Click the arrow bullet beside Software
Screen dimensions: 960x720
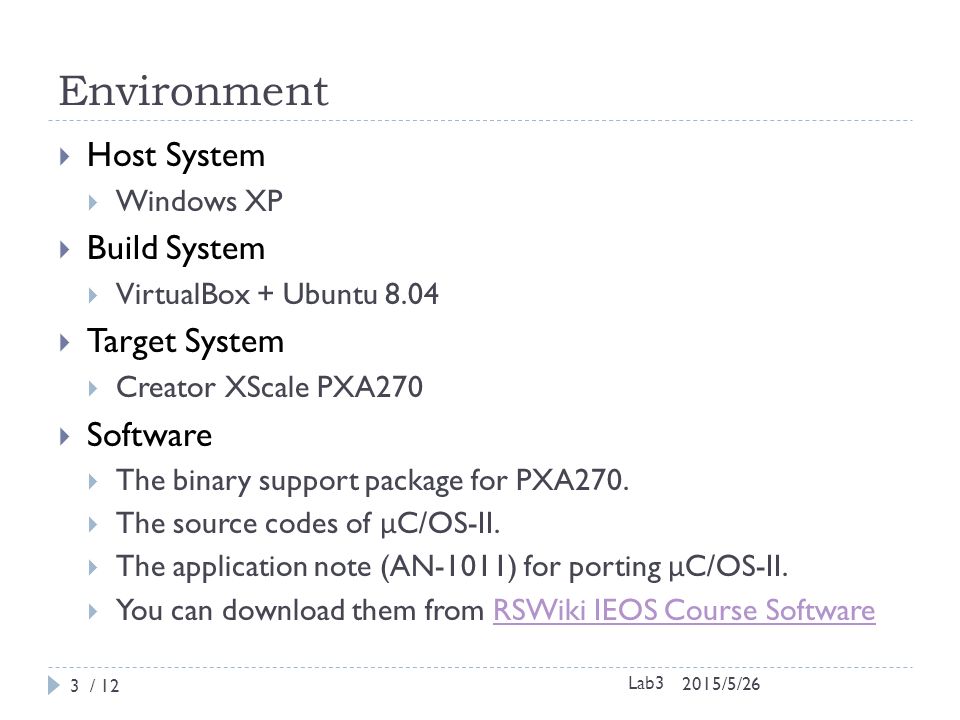(65, 437)
